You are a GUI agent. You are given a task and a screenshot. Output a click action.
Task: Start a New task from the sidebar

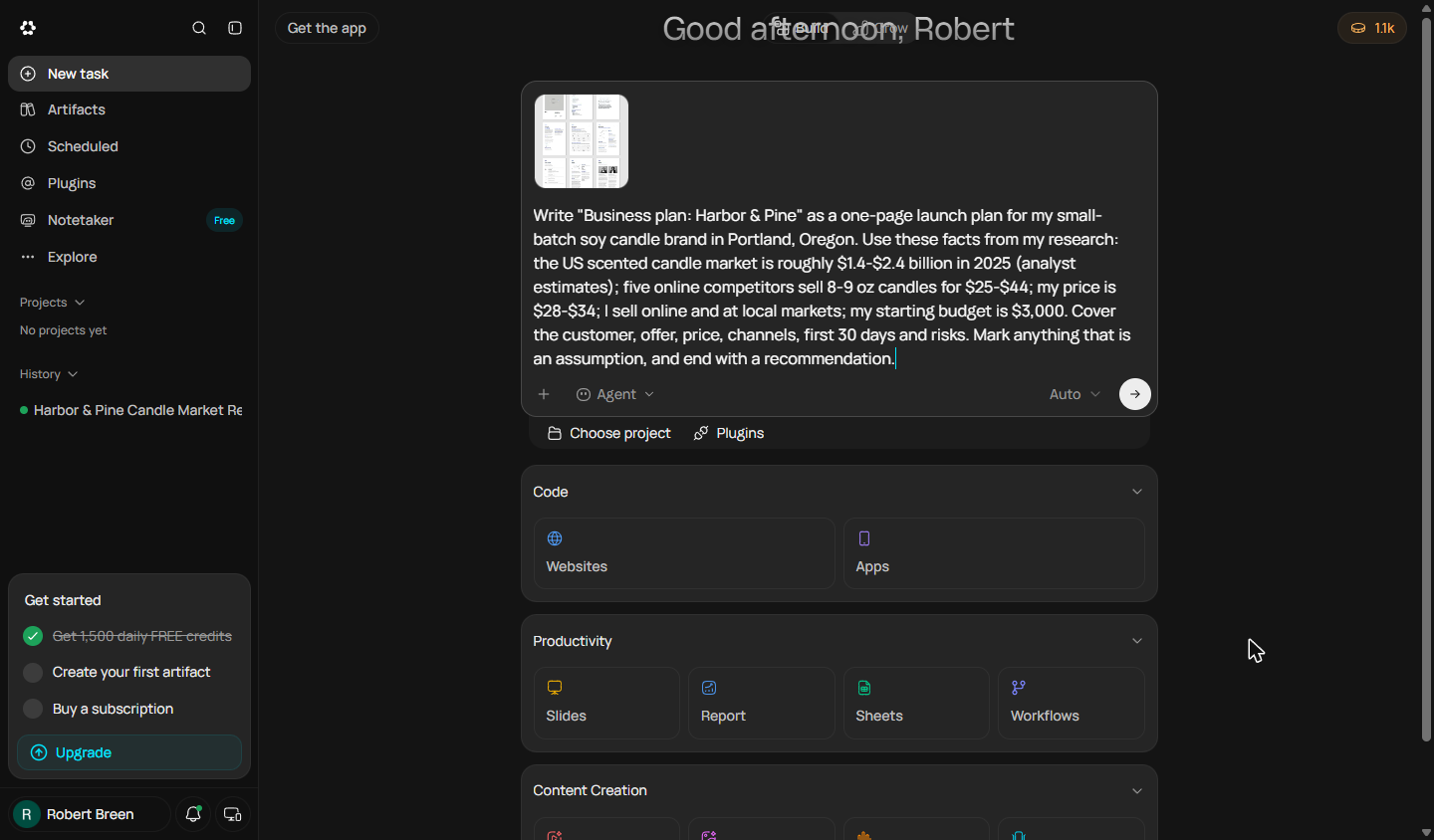[129, 74]
